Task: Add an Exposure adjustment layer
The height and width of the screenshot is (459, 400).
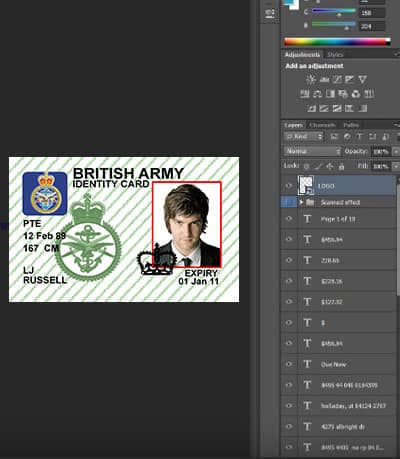Action: 350,79
